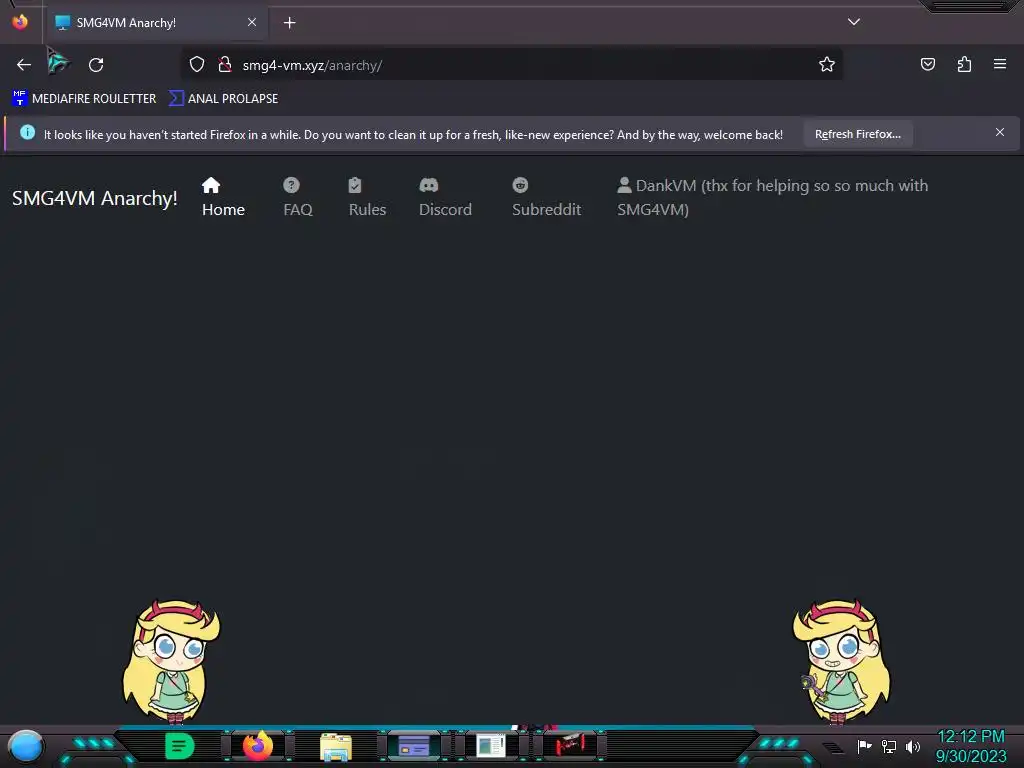Go to Home nav item
This screenshot has width=1024, height=768.
pyautogui.click(x=223, y=197)
